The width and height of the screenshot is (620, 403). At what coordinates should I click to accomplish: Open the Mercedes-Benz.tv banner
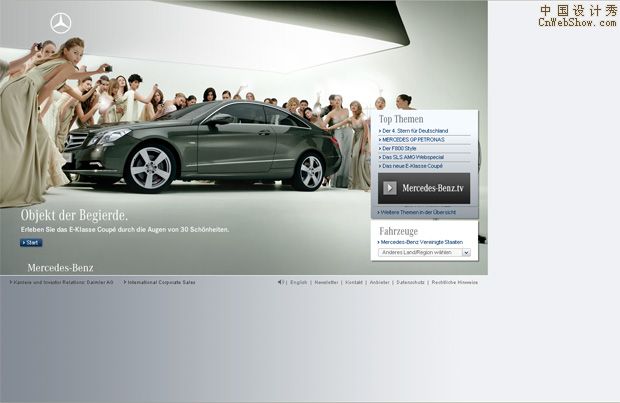(x=424, y=188)
